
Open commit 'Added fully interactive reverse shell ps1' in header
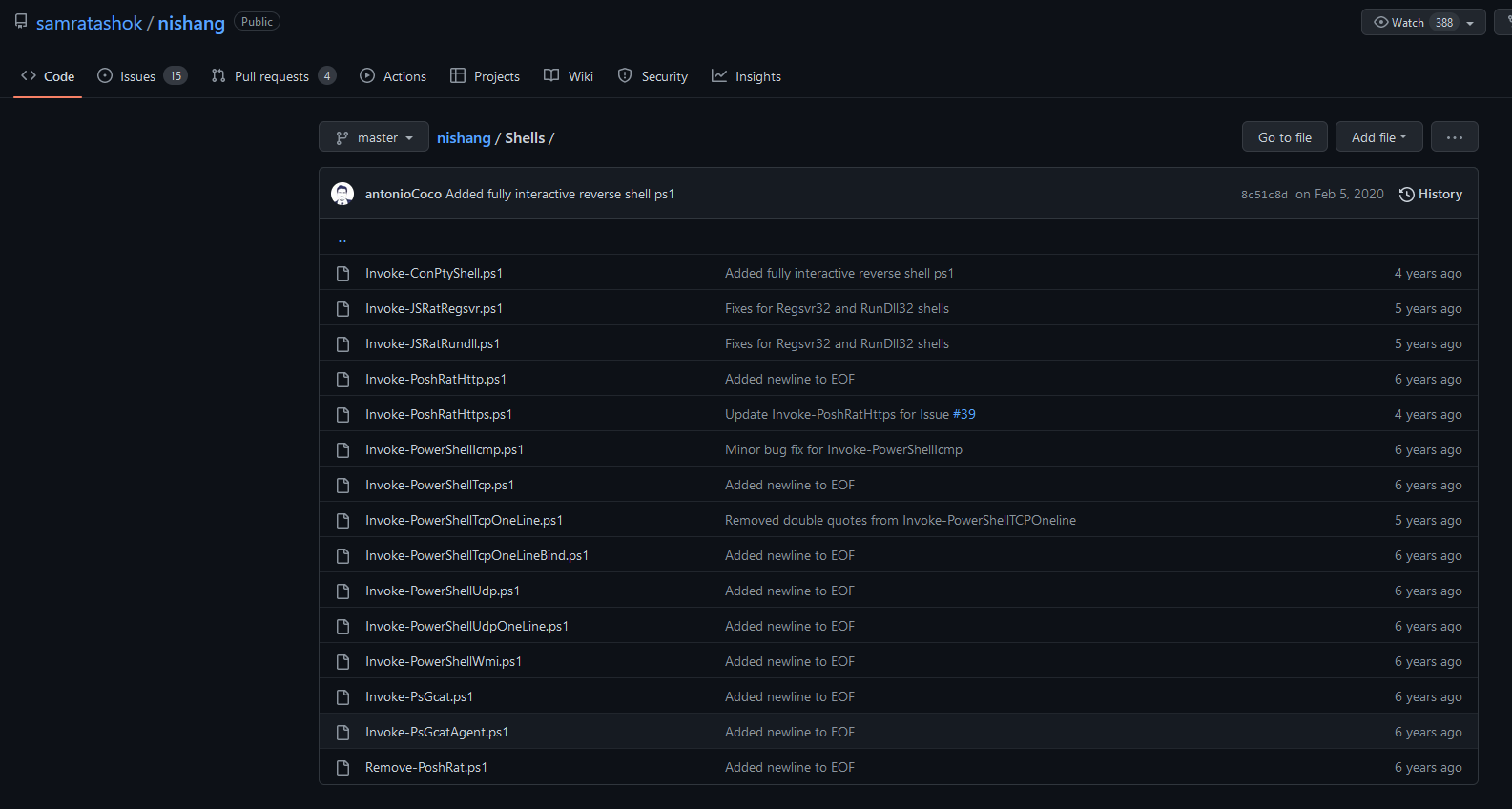[560, 194]
